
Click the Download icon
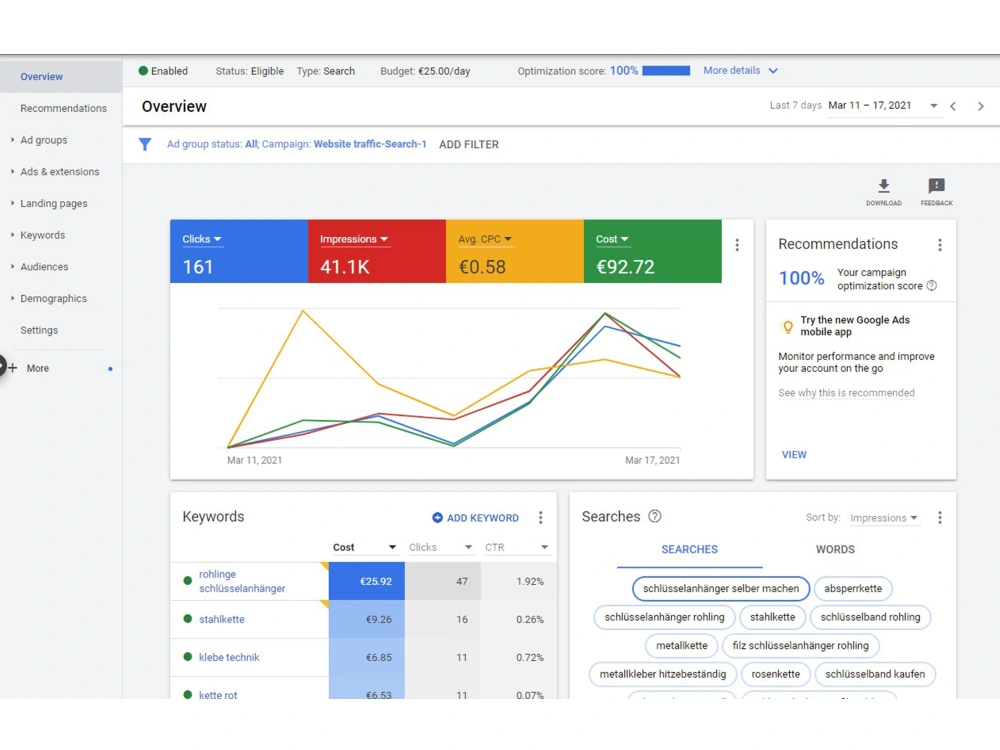[x=883, y=186]
